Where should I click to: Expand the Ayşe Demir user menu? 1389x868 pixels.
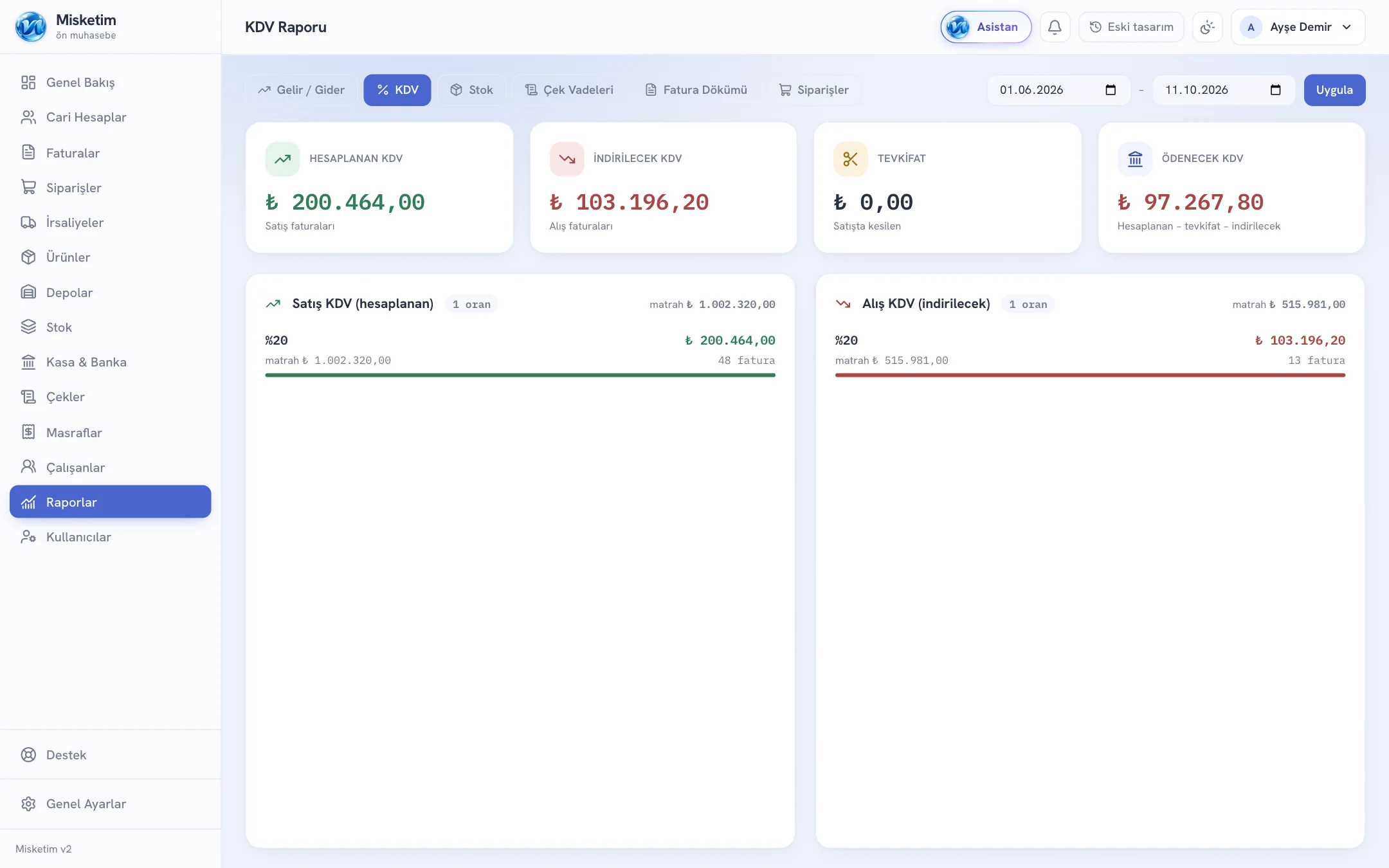1298,27
